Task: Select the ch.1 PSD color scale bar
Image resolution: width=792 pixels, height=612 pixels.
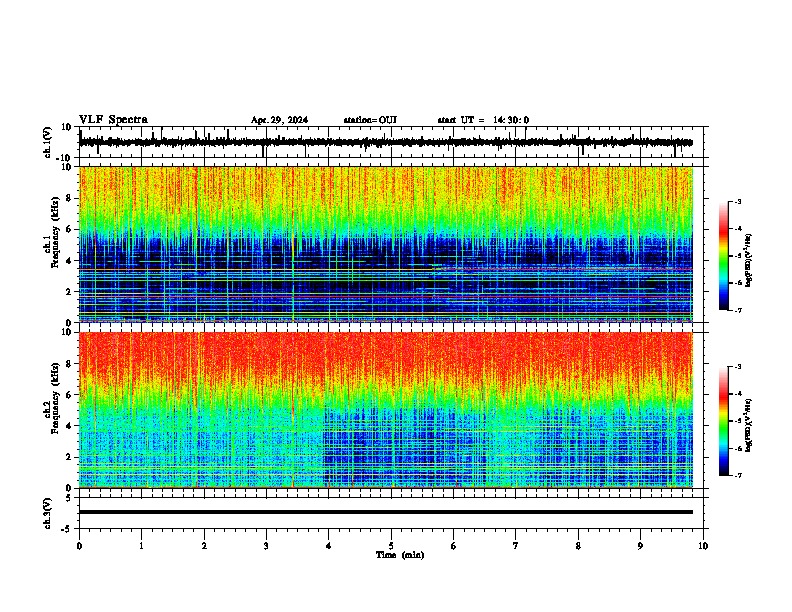Action: pyautogui.click(x=724, y=256)
